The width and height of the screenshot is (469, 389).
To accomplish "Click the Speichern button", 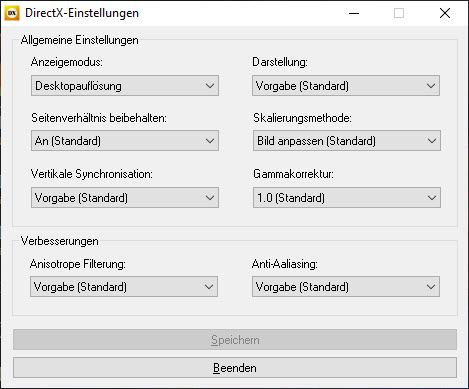I will 235,340.
